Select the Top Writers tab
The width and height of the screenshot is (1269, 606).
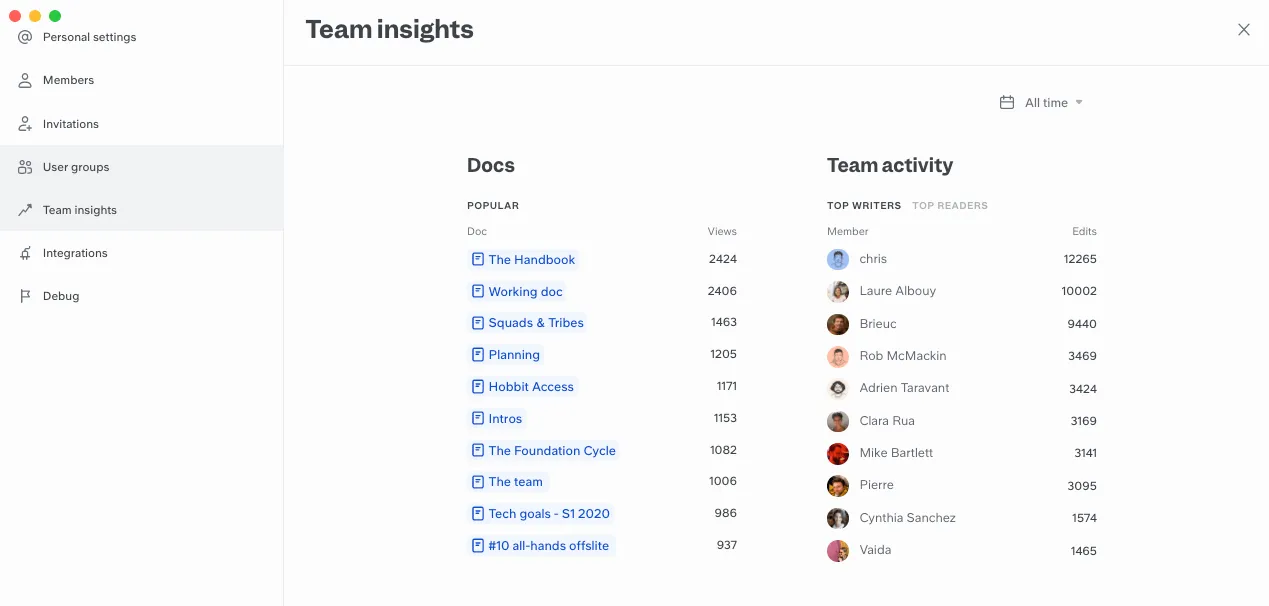(863, 205)
